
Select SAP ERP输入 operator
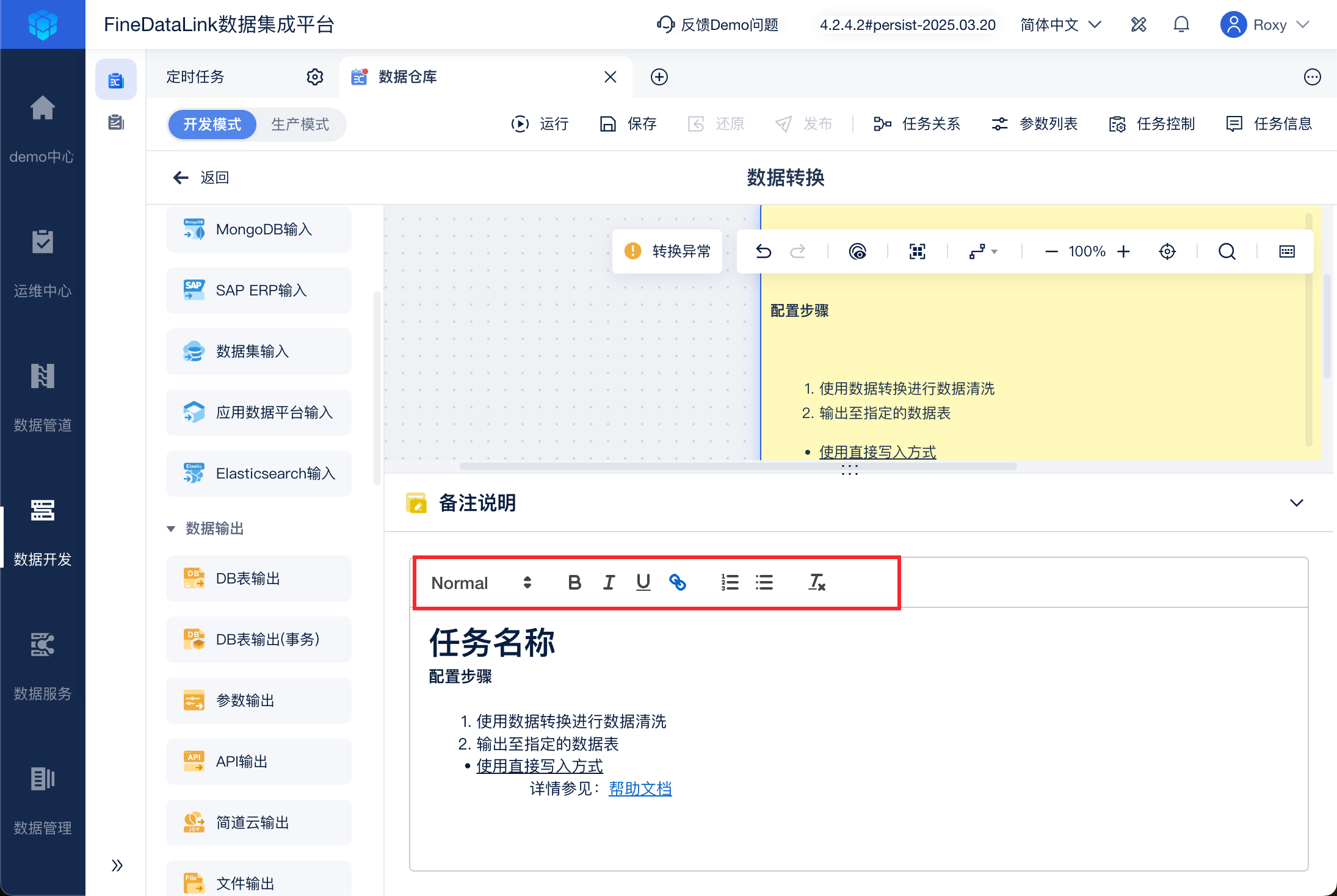tap(259, 291)
